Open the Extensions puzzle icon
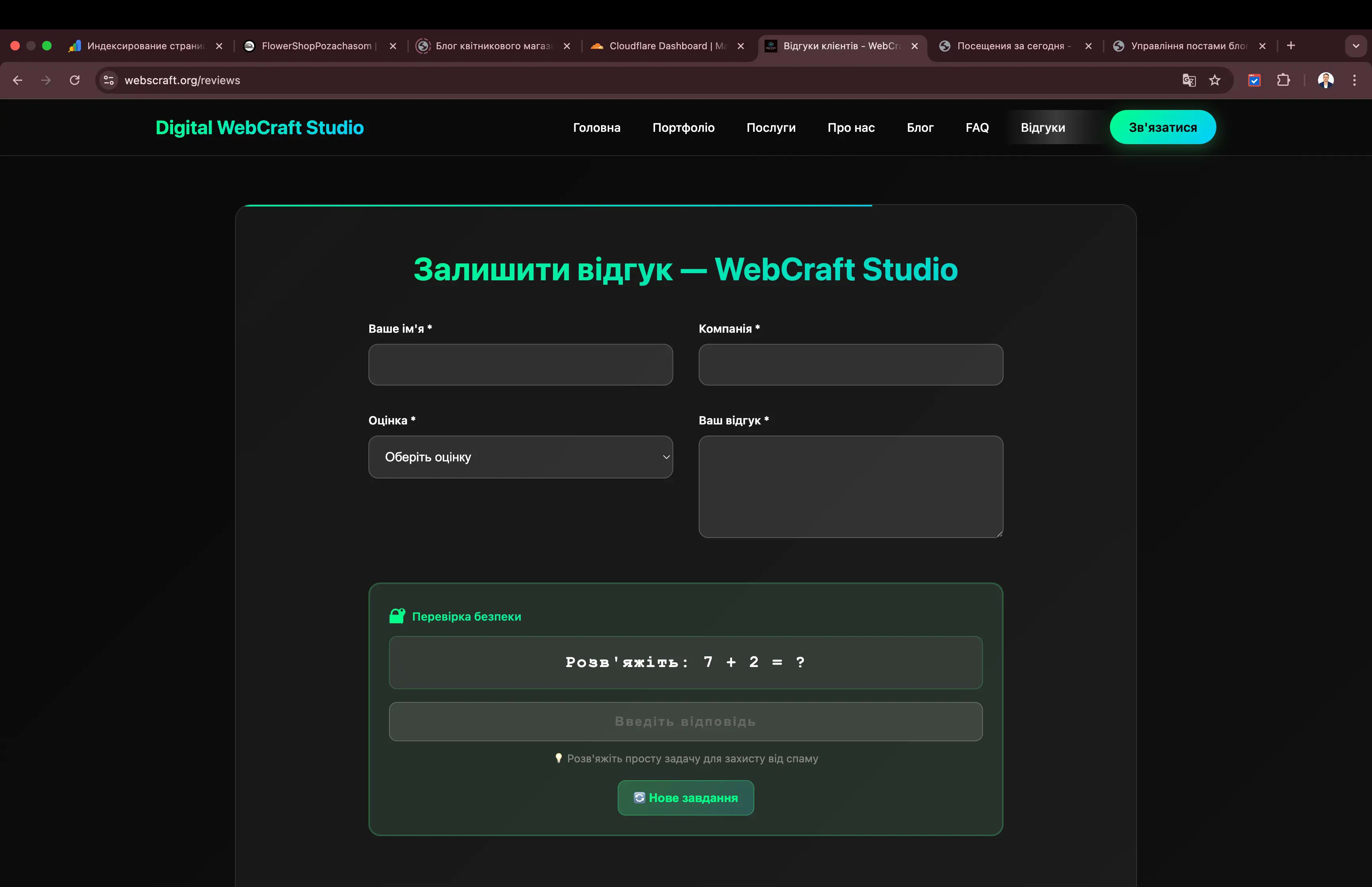Screen dimensions: 1372x887 click(1284, 80)
